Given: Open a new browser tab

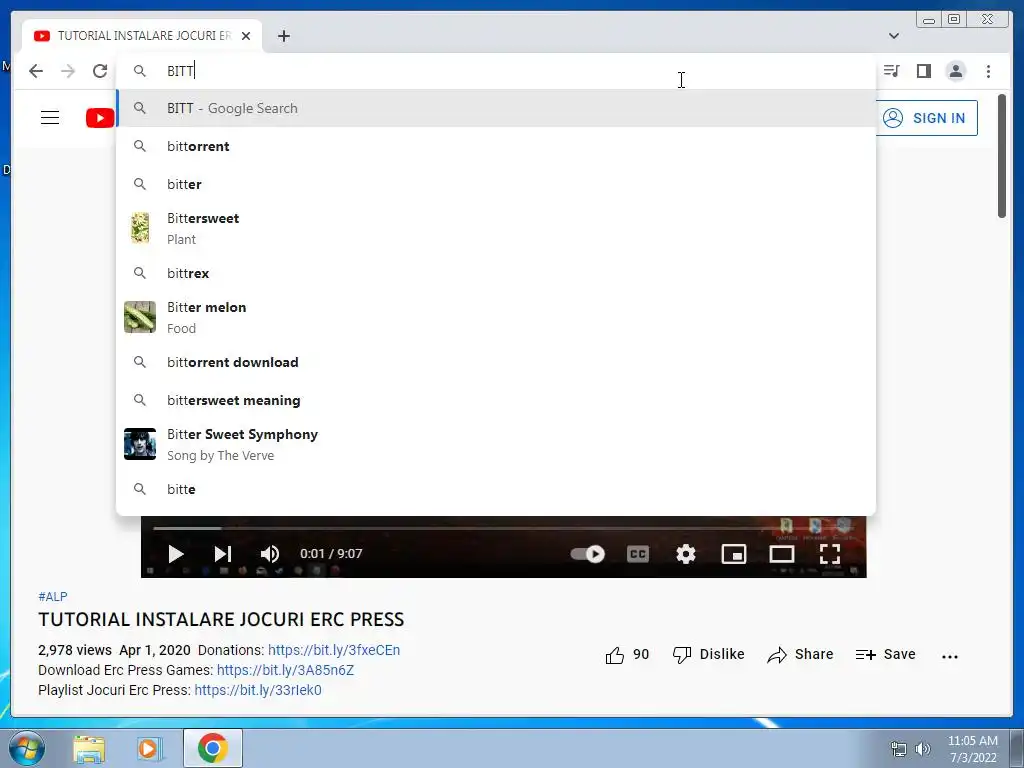Looking at the screenshot, I should point(283,36).
